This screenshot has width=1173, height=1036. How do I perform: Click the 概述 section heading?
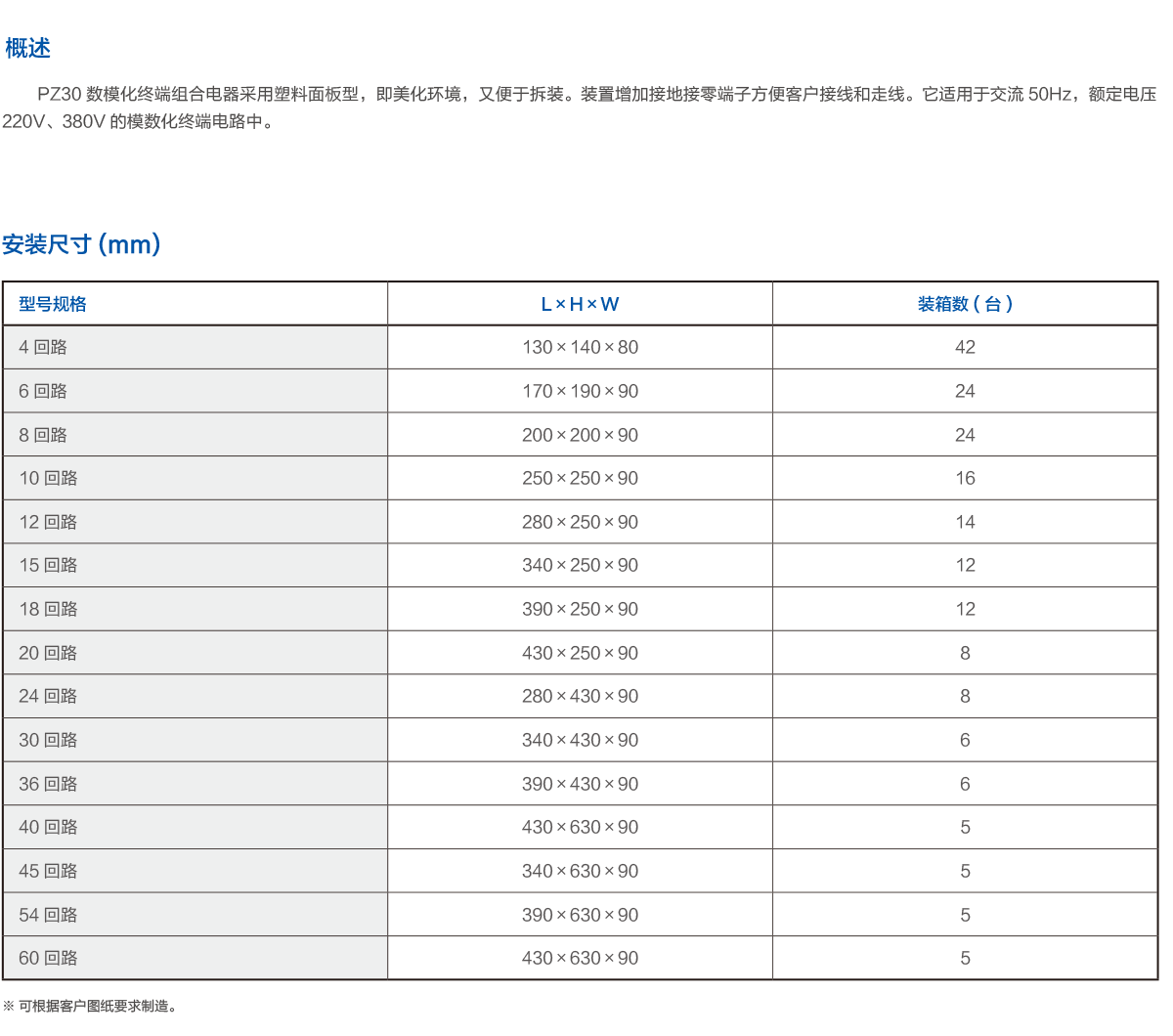[27, 48]
